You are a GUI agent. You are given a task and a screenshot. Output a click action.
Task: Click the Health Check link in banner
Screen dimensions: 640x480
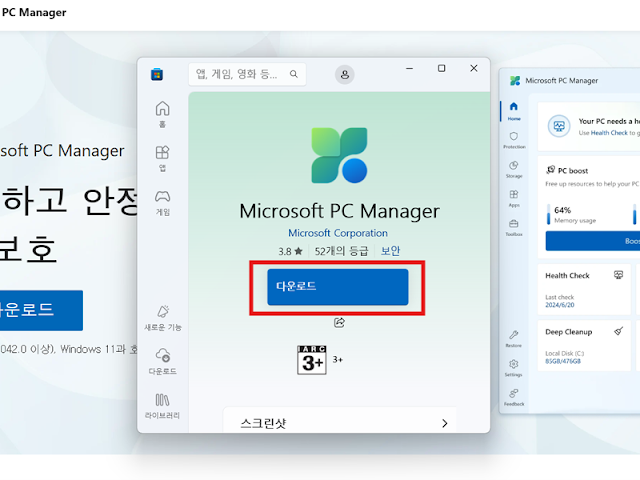609,133
